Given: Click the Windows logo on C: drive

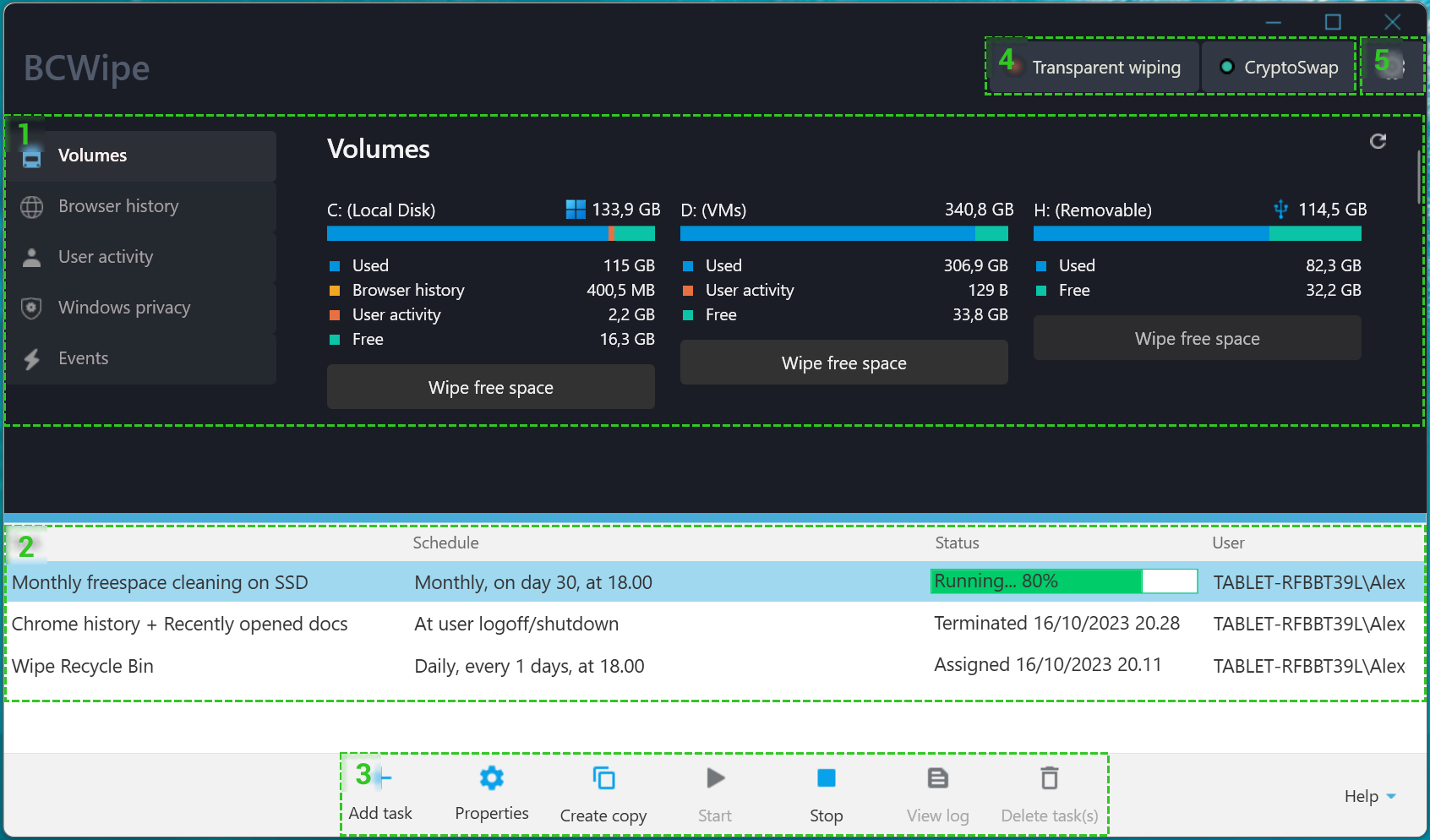Looking at the screenshot, I should (576, 210).
